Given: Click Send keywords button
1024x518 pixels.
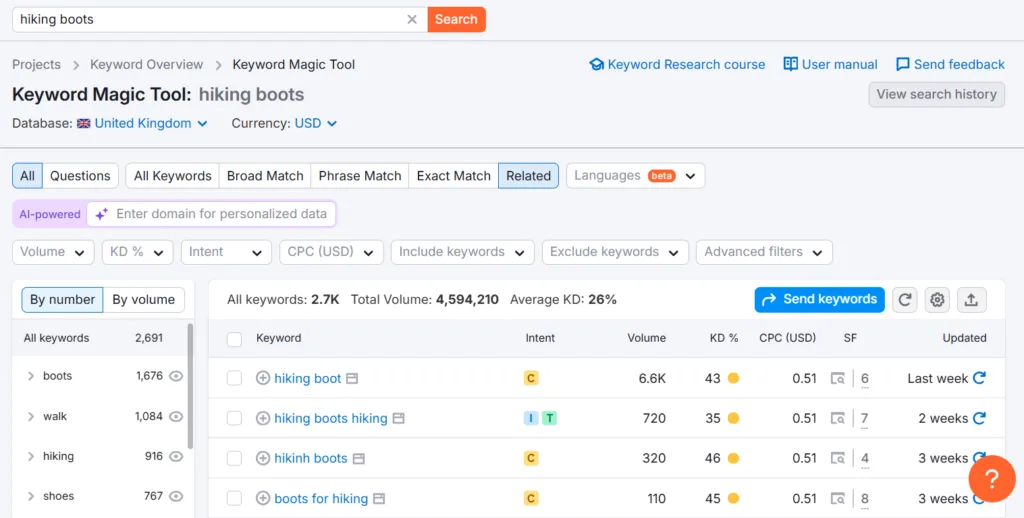Looking at the screenshot, I should point(820,299).
